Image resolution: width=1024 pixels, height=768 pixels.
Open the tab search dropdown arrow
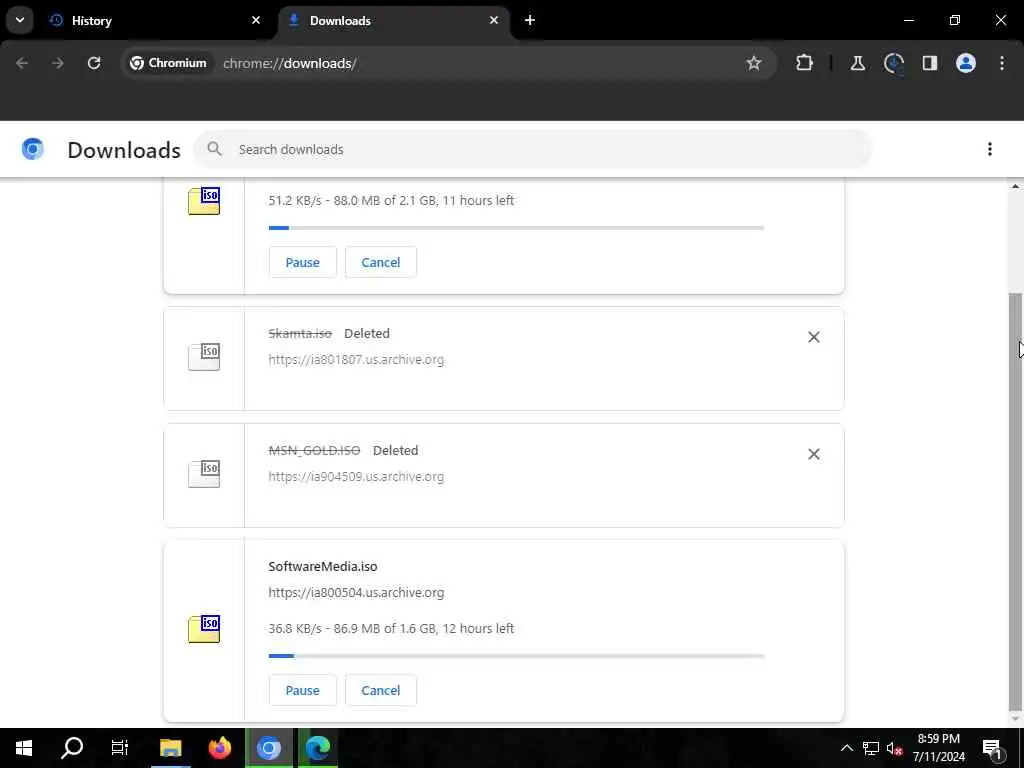tap(20, 20)
